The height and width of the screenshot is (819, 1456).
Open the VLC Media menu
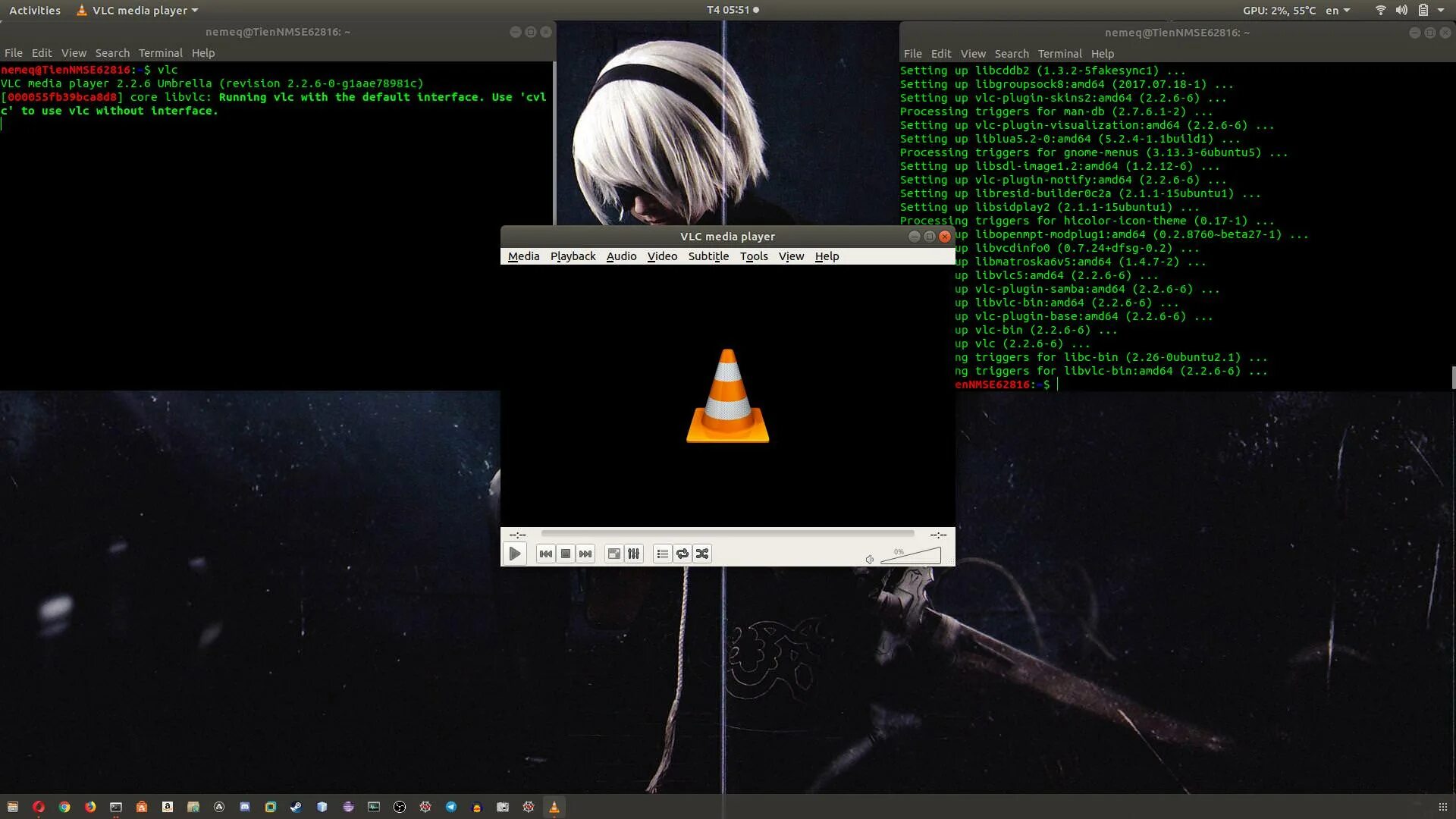(523, 256)
